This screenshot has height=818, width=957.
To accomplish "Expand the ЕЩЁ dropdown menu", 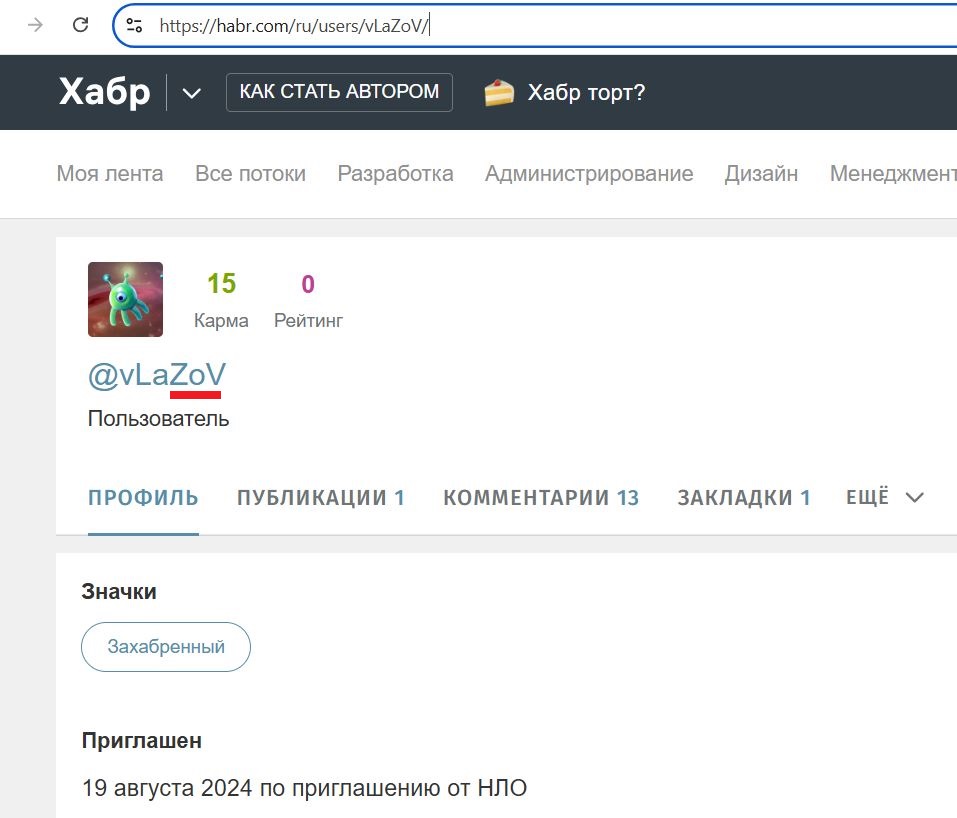I will (885, 498).
